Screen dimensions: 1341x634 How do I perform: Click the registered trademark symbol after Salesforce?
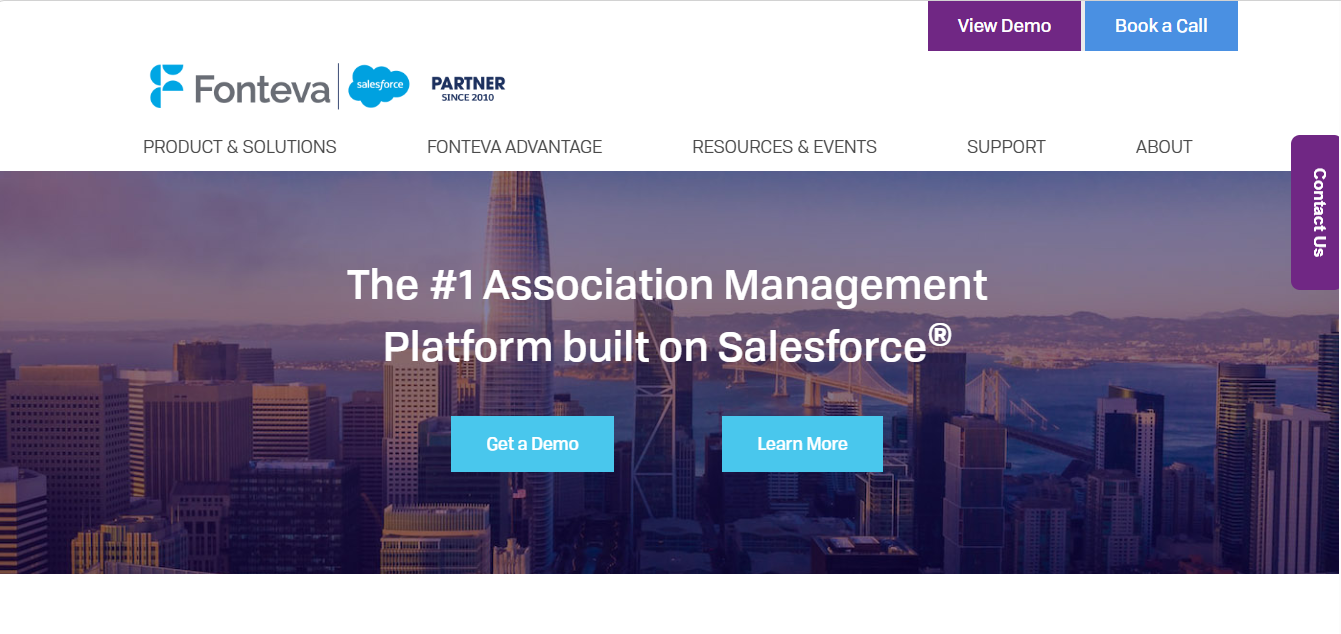click(939, 334)
